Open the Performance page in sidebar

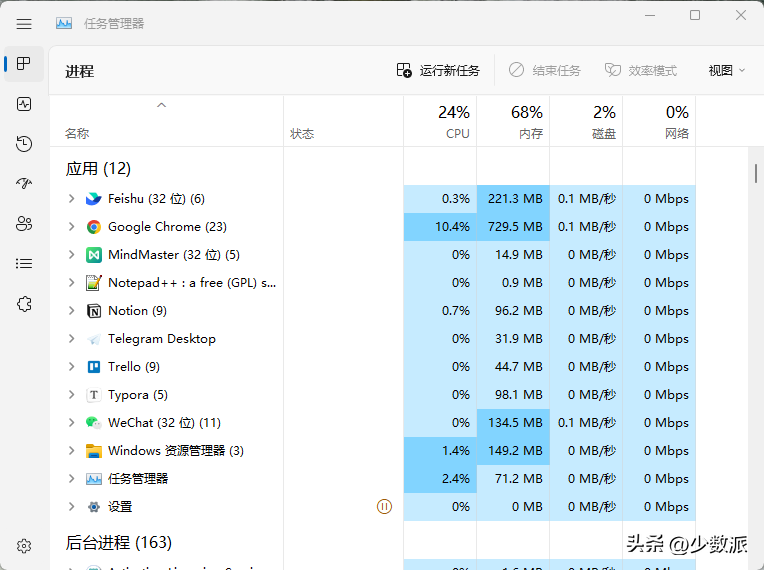[x=24, y=104]
